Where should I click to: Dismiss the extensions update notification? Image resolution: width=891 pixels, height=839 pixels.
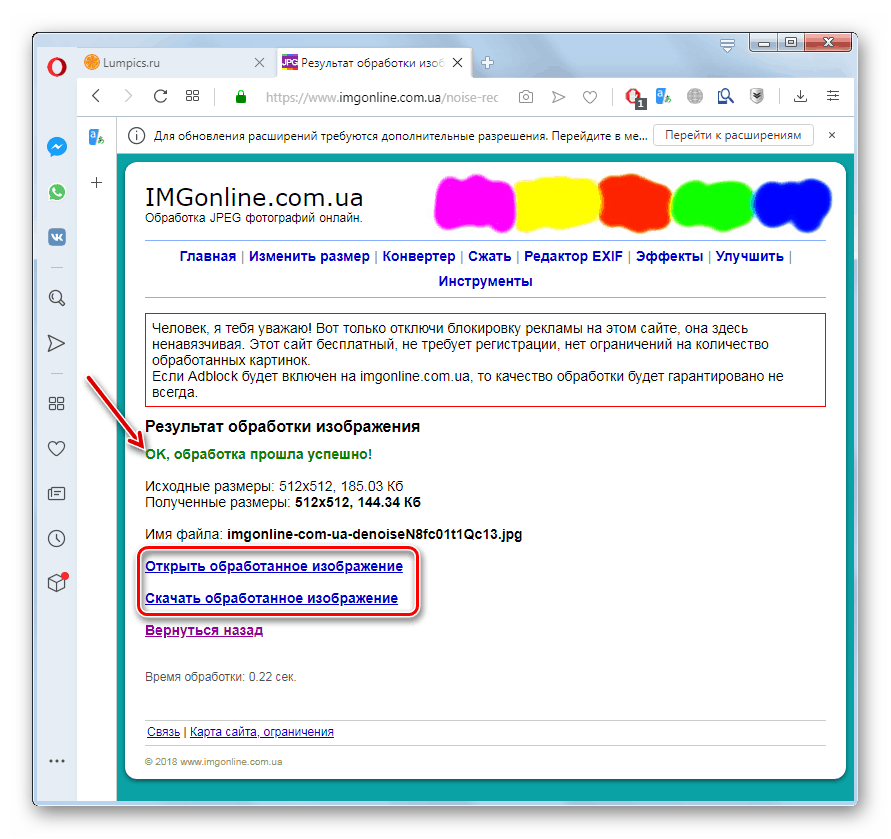tap(832, 135)
